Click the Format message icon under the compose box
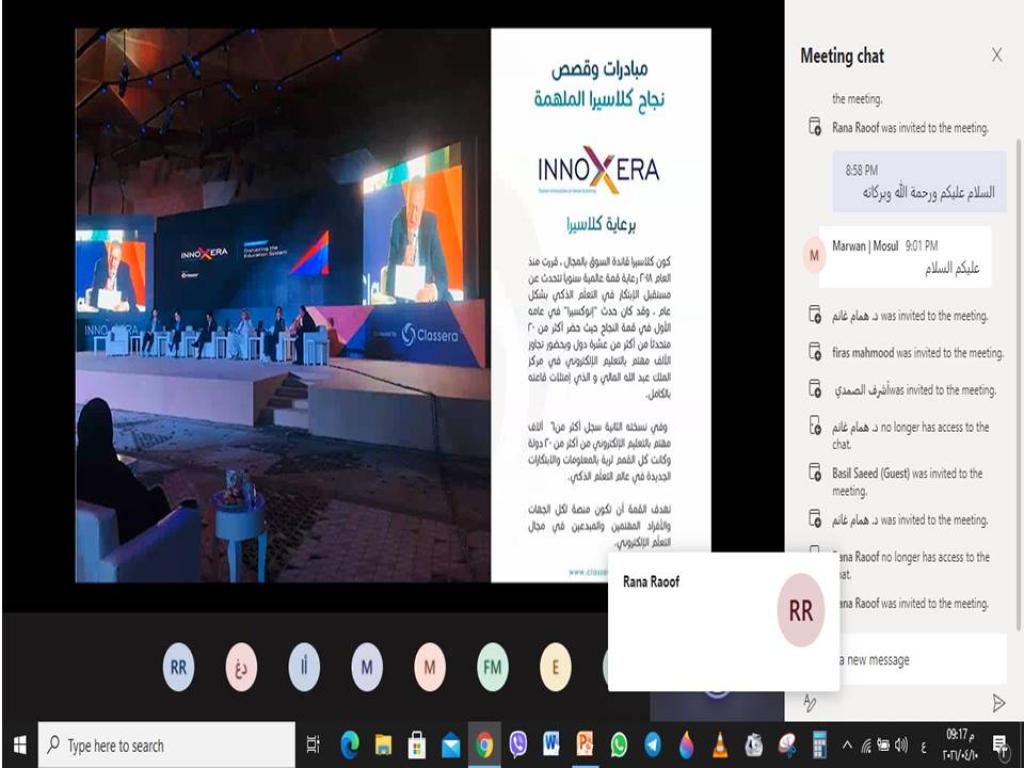This screenshot has height=768, width=1024. (x=810, y=703)
